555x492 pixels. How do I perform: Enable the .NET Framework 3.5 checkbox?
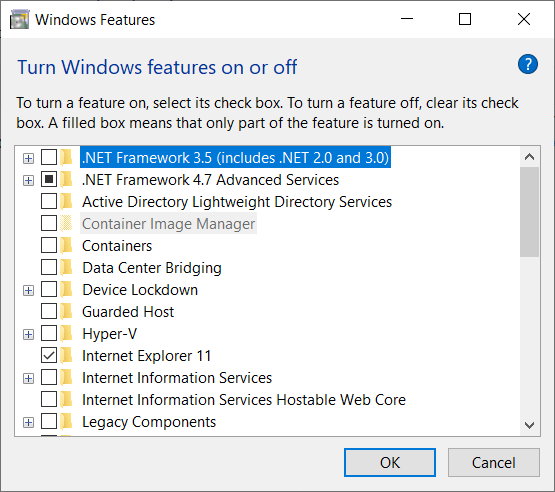pos(49,157)
